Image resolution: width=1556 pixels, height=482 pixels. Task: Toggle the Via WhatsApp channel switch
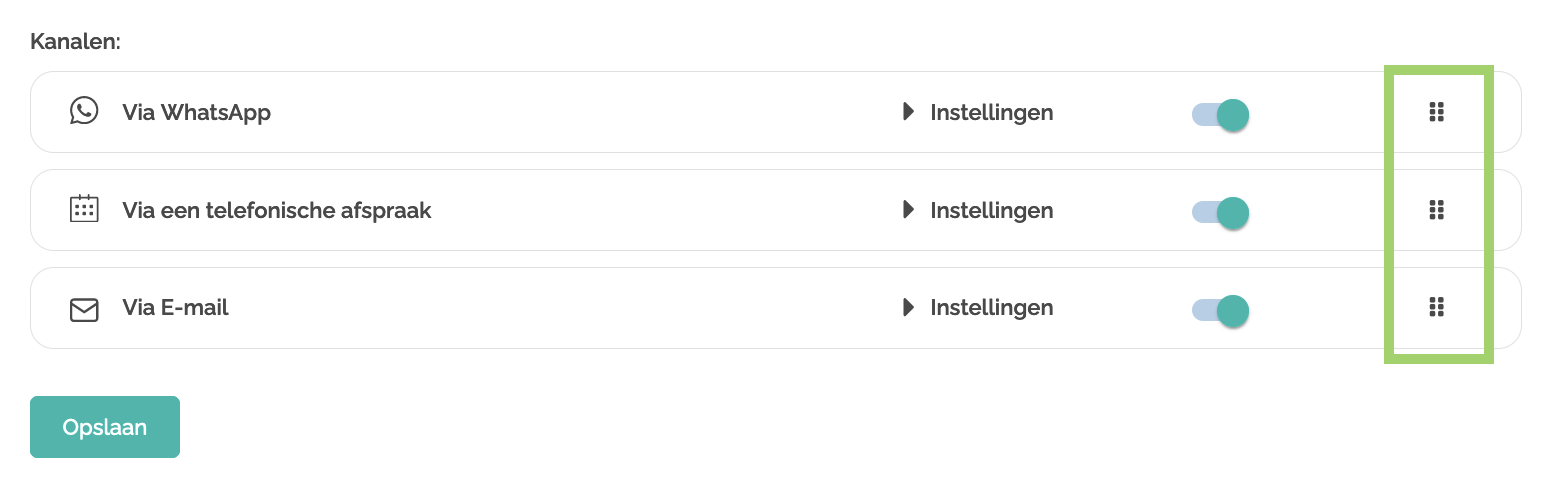click(x=1221, y=114)
